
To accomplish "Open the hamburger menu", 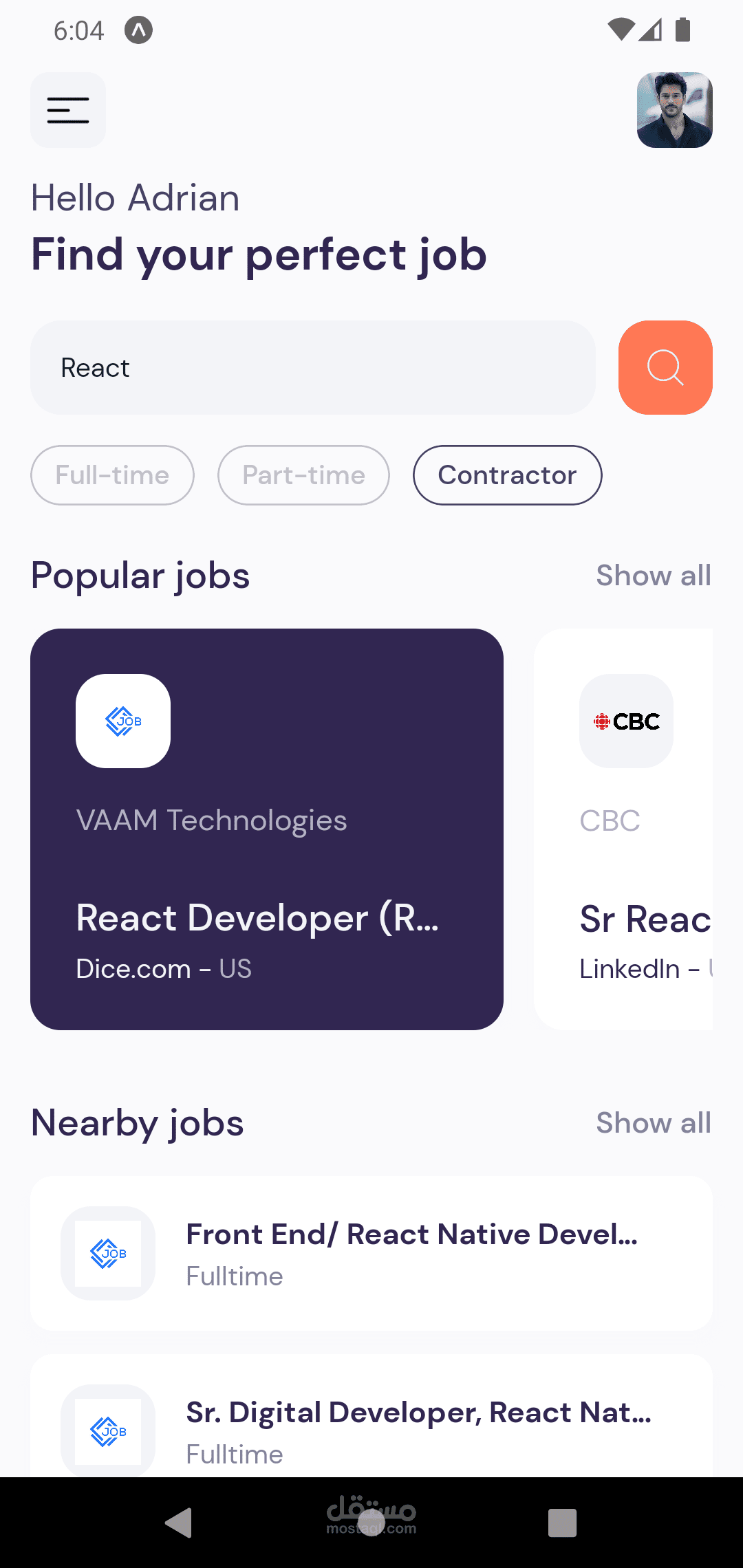I will (68, 110).
